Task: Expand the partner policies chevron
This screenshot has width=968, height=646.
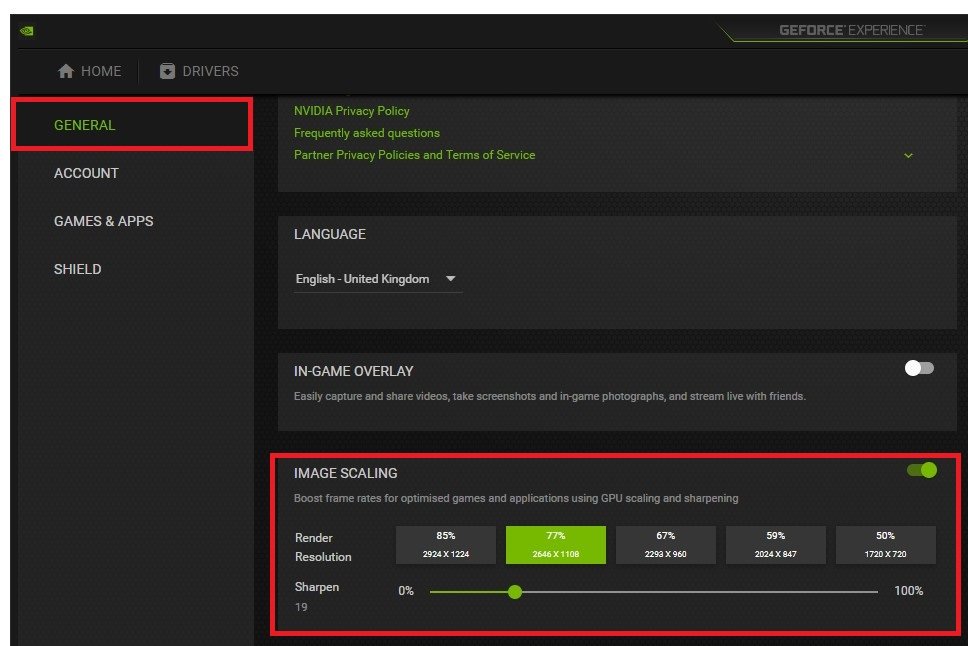Action: (908, 156)
